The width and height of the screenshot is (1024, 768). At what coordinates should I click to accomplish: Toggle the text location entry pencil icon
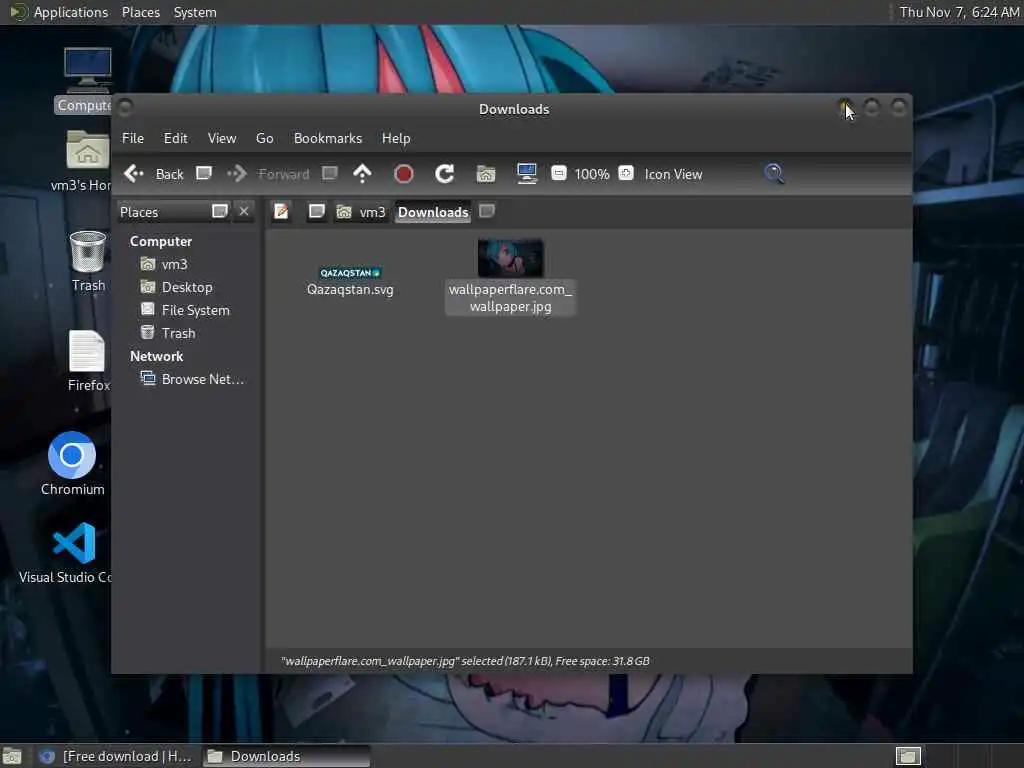[281, 212]
